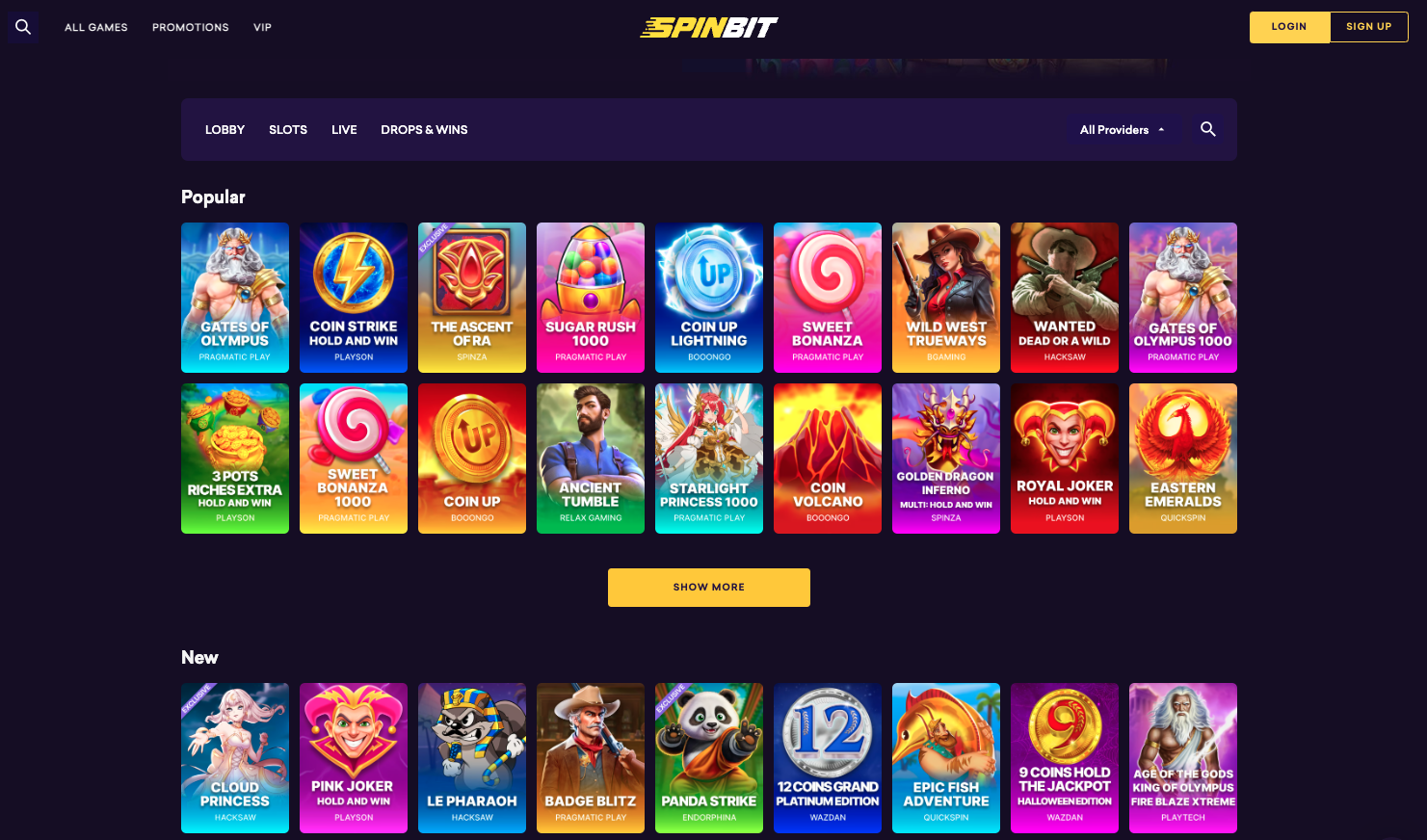Launch the Le Pharaoh game in New
The image size is (1427, 840).
coord(472,758)
